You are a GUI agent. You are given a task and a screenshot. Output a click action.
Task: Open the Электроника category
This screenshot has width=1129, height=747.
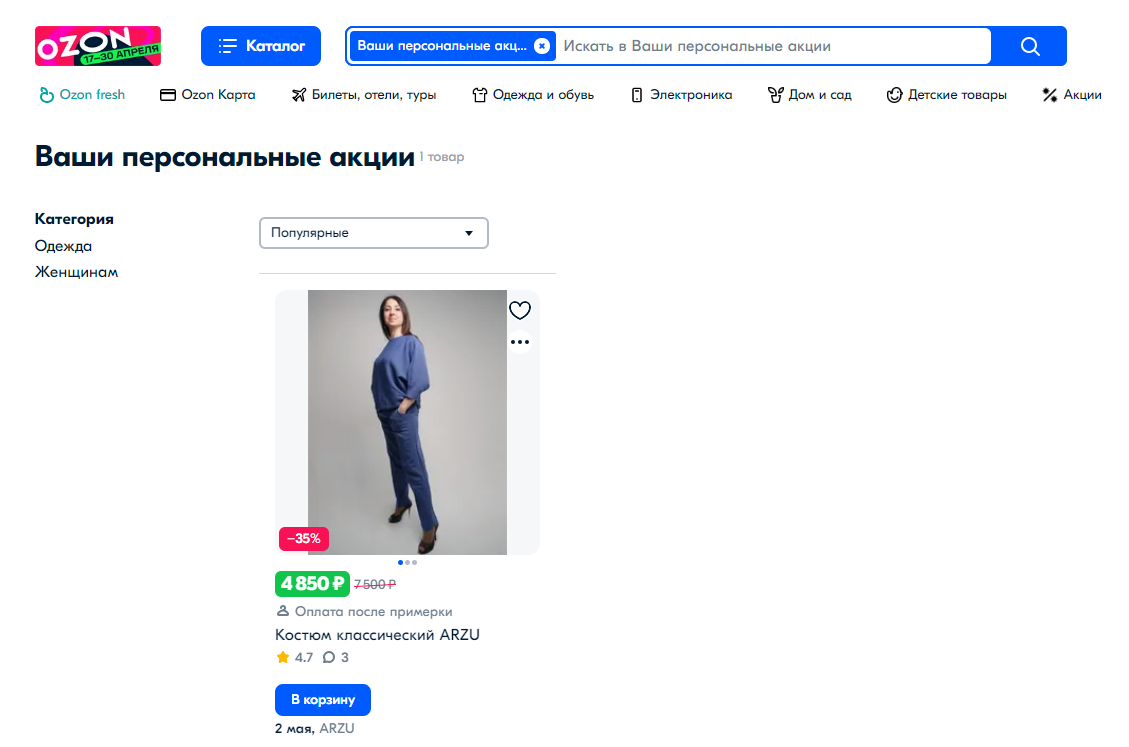pyautogui.click(x=681, y=95)
